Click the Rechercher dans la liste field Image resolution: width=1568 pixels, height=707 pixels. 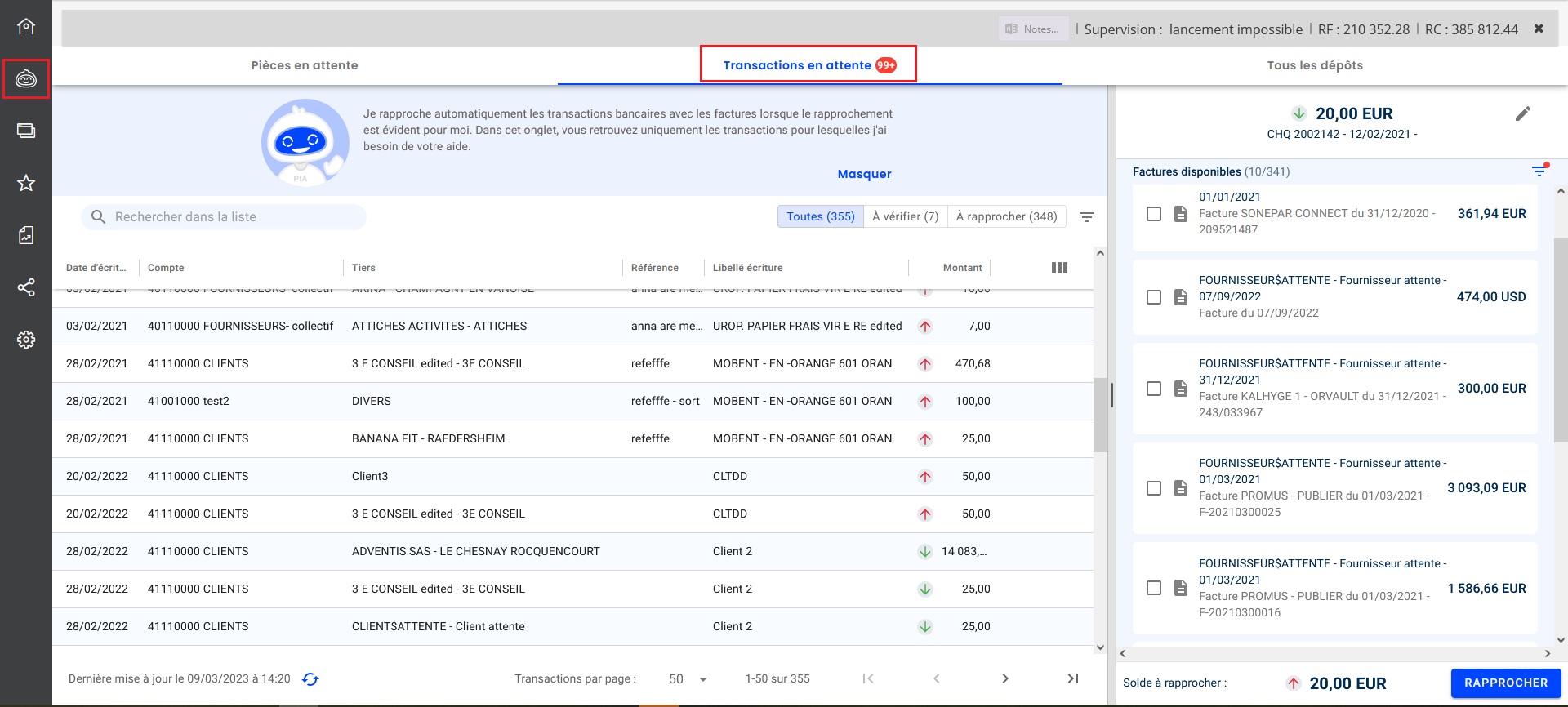[x=224, y=217]
